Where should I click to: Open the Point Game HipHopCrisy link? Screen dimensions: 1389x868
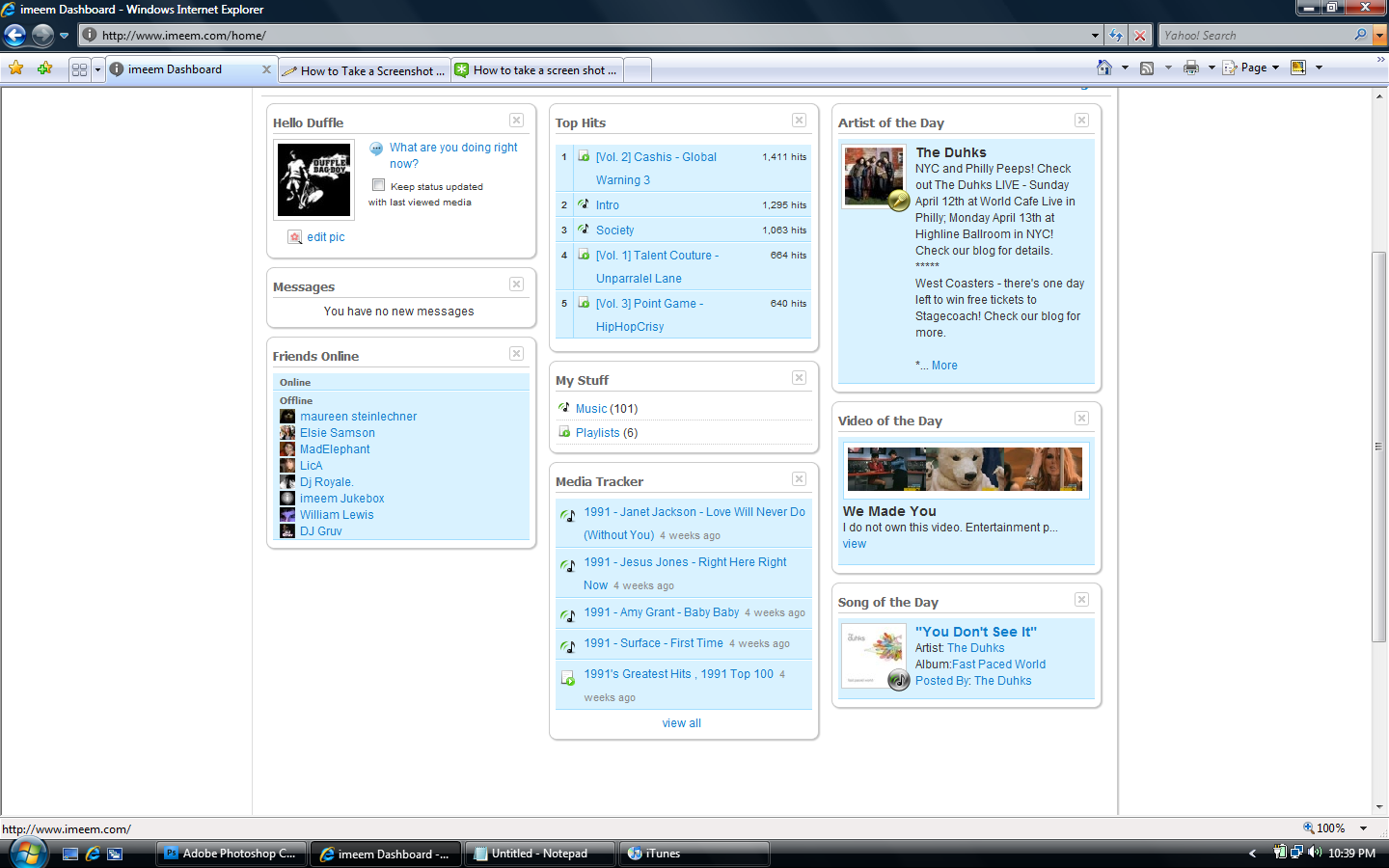pos(649,315)
